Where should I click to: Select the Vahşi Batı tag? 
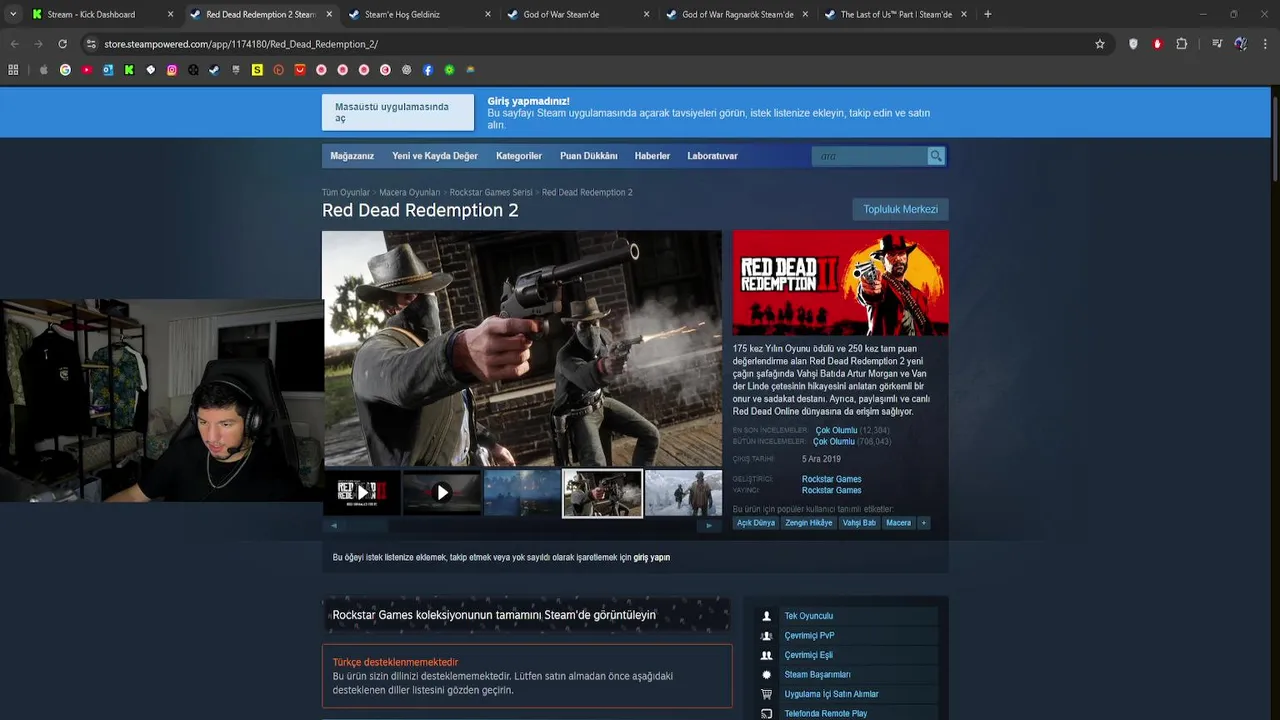coord(859,523)
